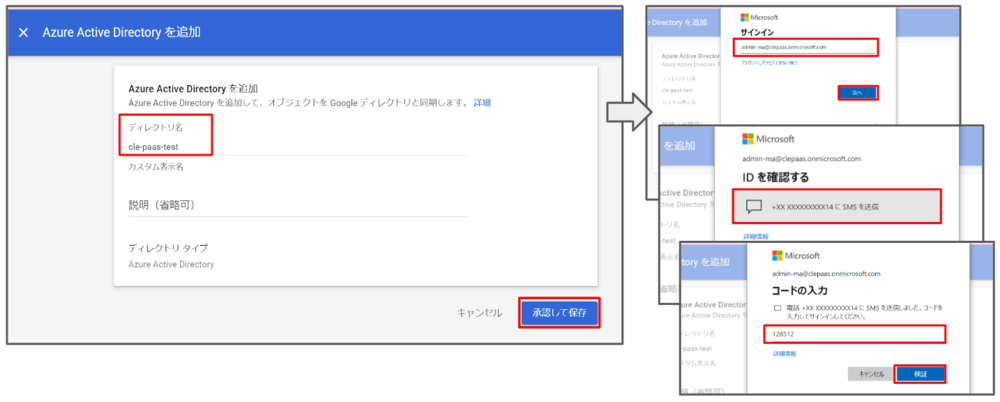Click the 検証 button
The width and height of the screenshot is (1000, 402).
click(920, 374)
